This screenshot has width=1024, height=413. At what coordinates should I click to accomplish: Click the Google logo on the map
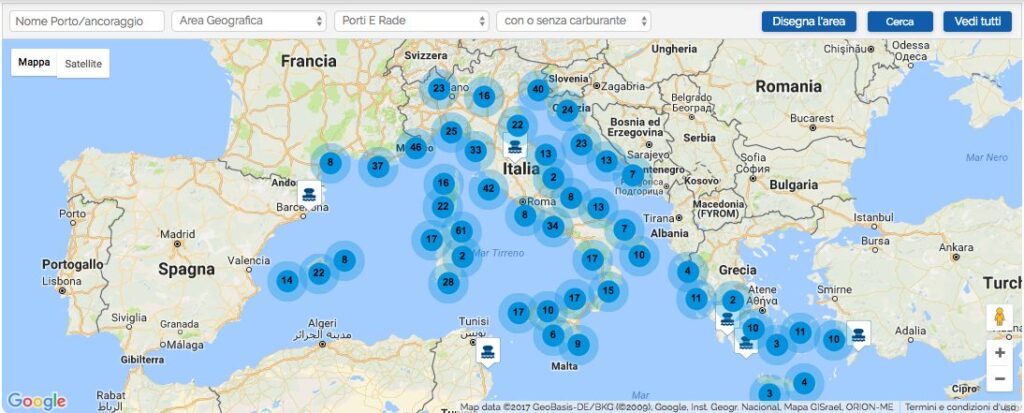pyautogui.click(x=37, y=400)
